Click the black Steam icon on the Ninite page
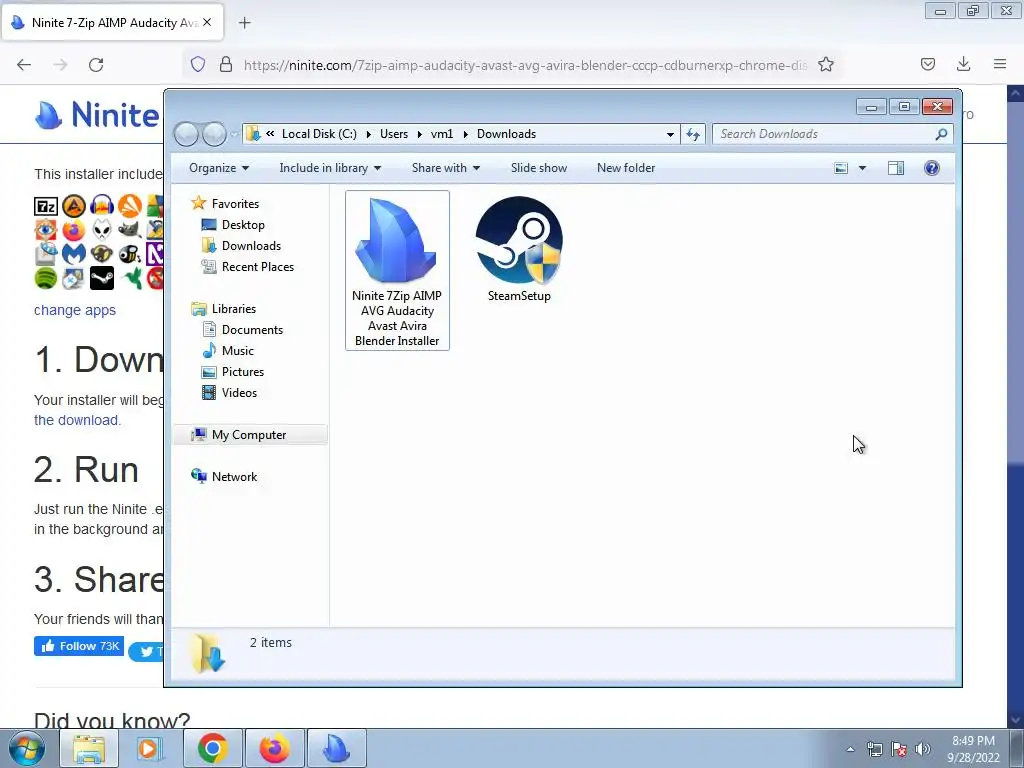The width and height of the screenshot is (1024, 768). click(102, 278)
